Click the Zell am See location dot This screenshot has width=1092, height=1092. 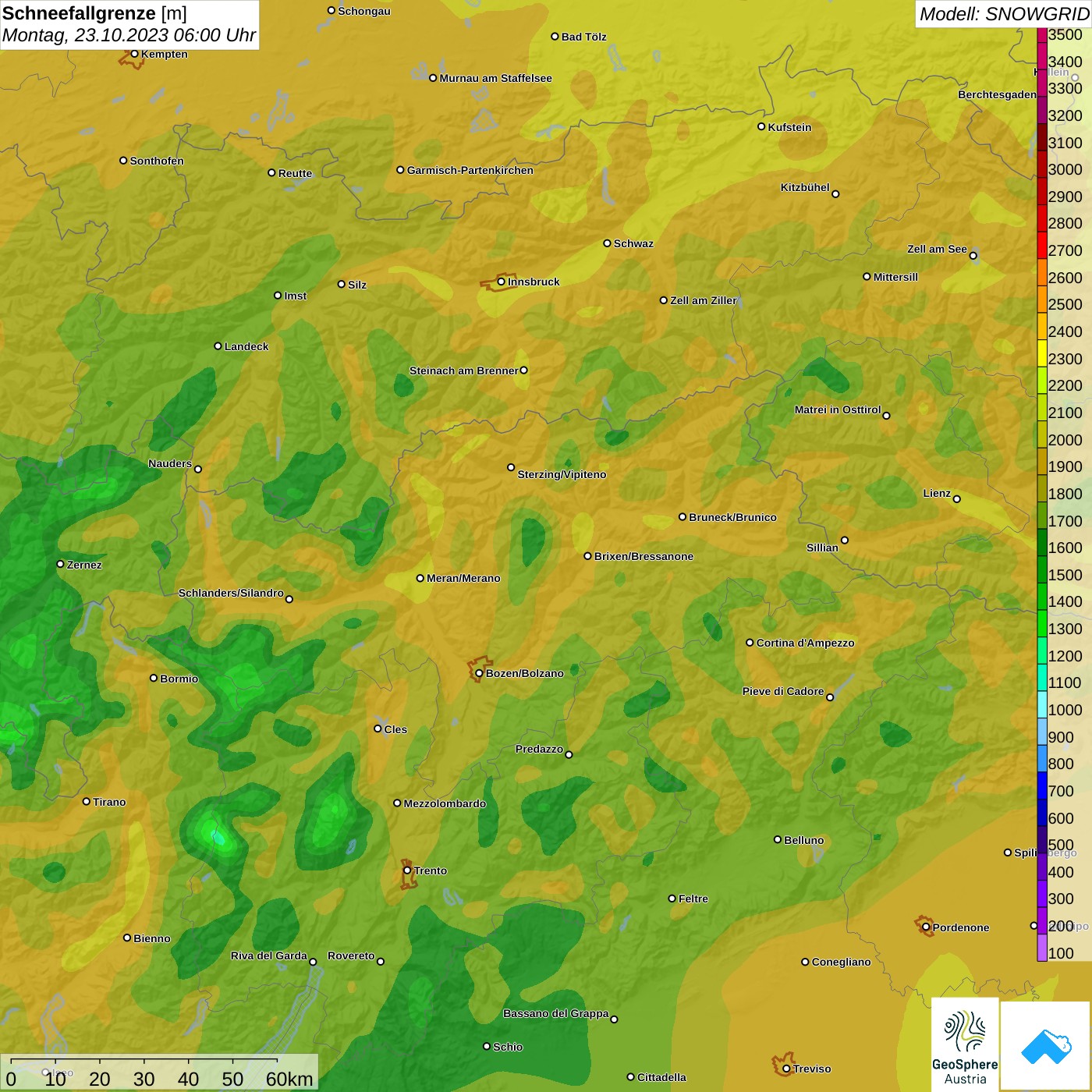tap(973, 255)
